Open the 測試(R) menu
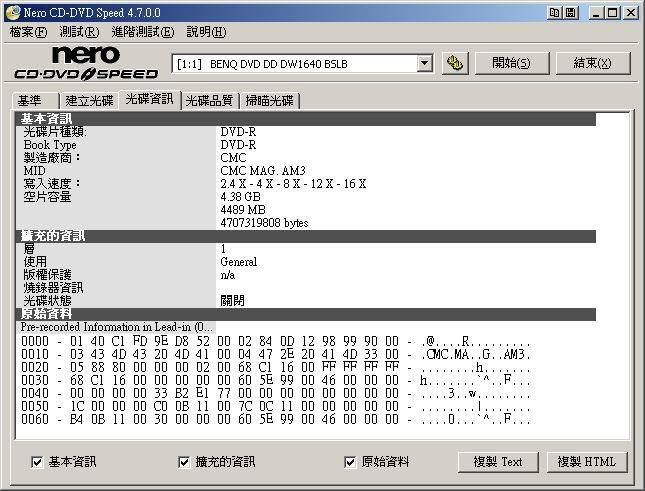Image resolution: width=645 pixels, height=491 pixels. tap(80, 32)
